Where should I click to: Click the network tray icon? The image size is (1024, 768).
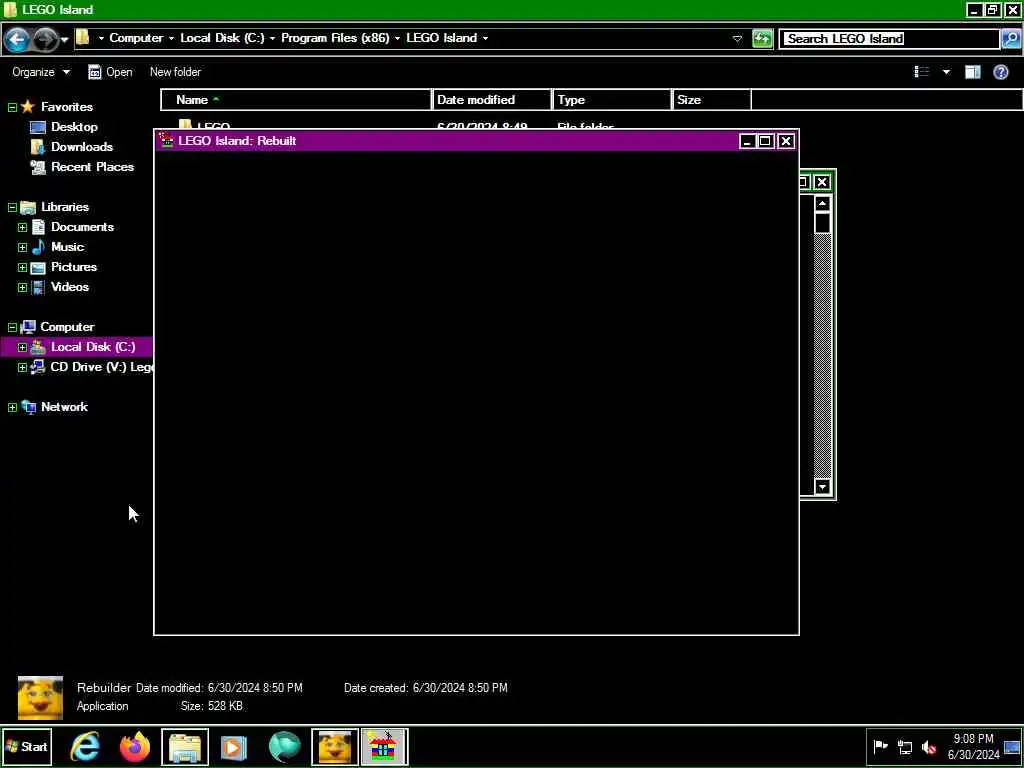tap(905, 746)
